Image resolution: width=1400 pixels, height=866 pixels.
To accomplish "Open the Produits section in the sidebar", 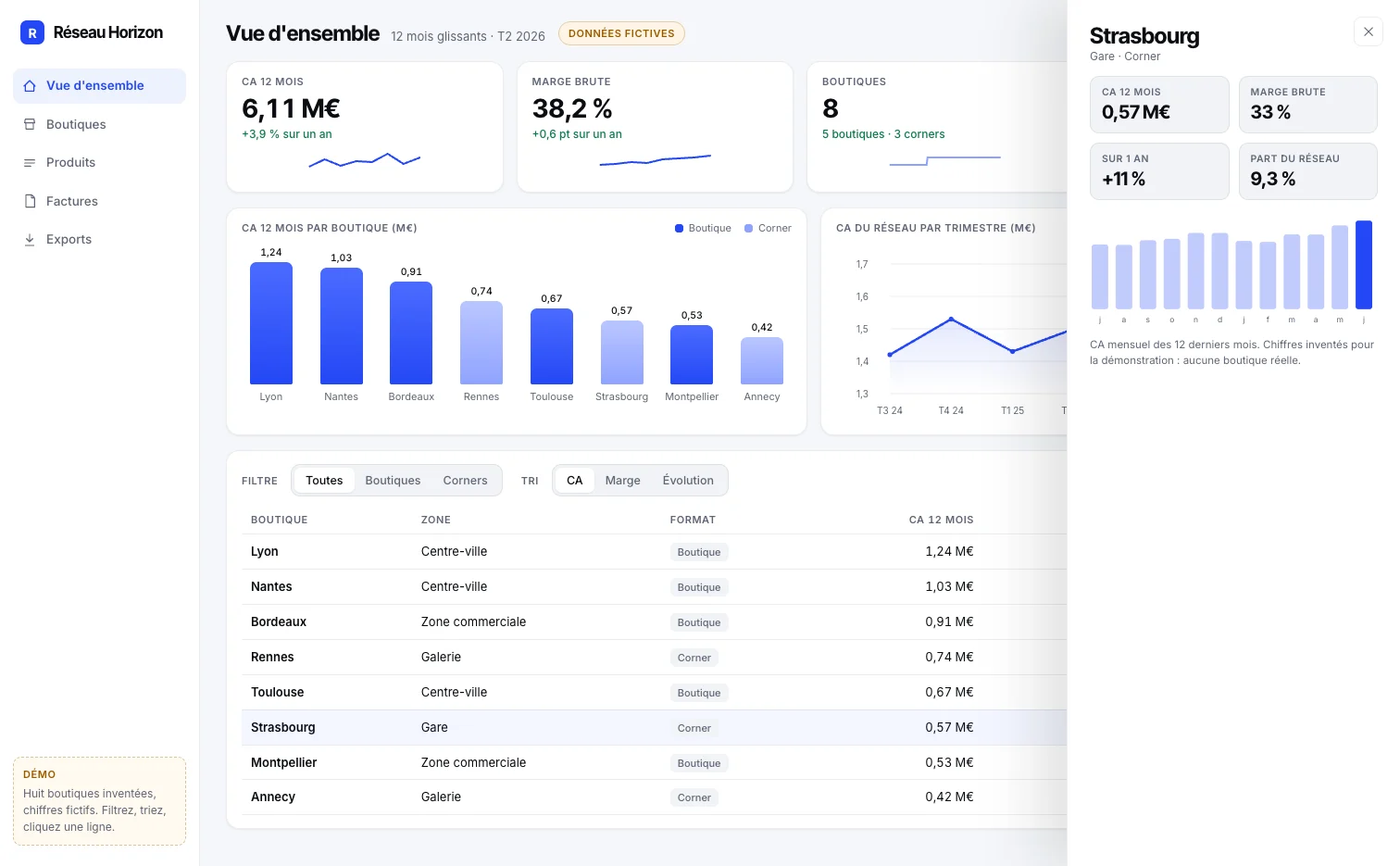I will point(99,162).
